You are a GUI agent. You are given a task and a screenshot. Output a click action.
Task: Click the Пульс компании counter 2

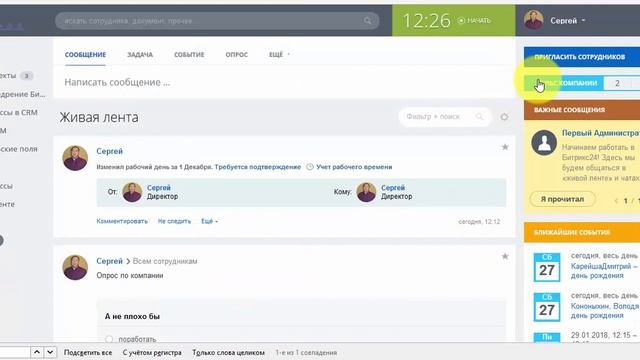pos(617,83)
